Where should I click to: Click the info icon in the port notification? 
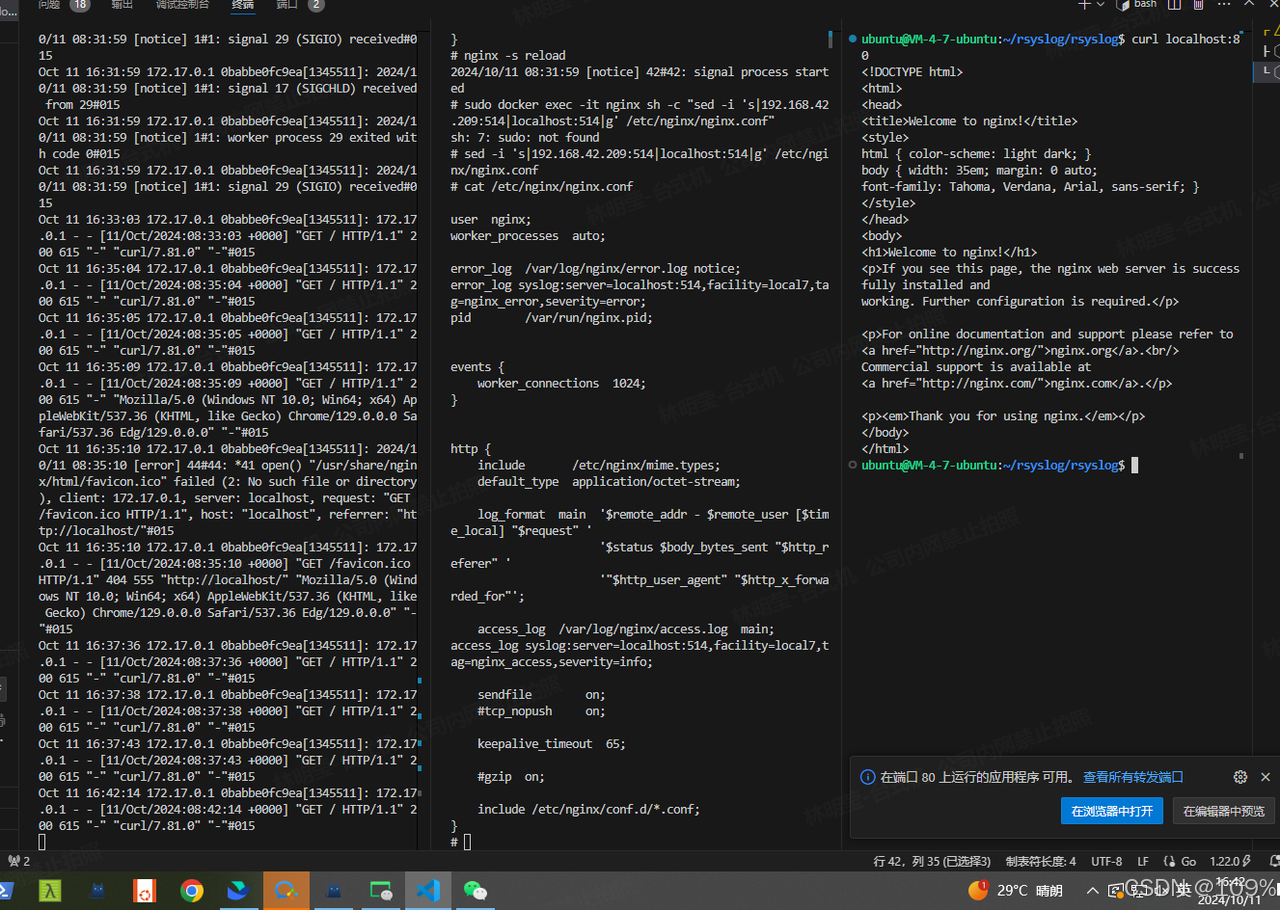click(x=867, y=777)
